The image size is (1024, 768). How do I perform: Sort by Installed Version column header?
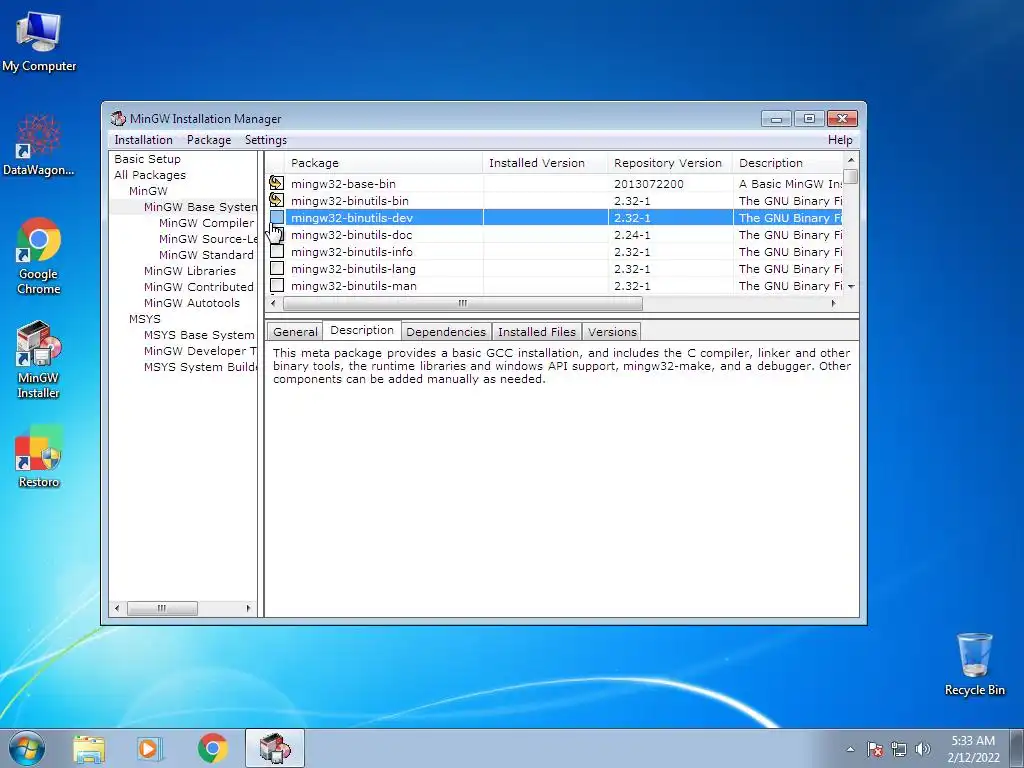pos(545,163)
